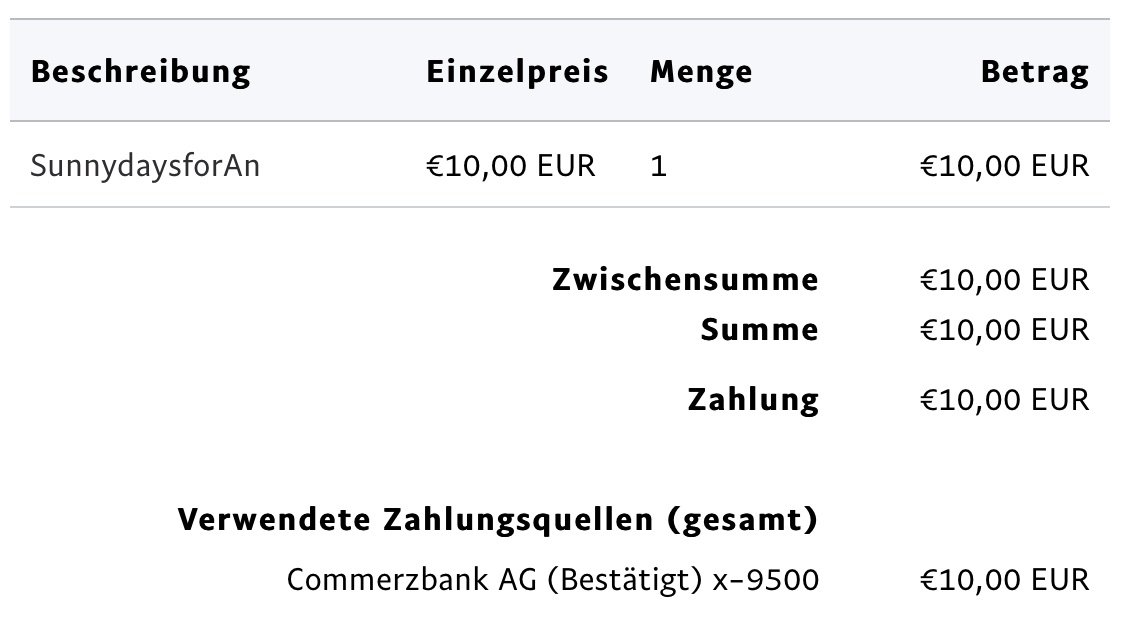Click the Commerzbank payment amount
This screenshot has width=1128, height=628.
[x=1005, y=580]
